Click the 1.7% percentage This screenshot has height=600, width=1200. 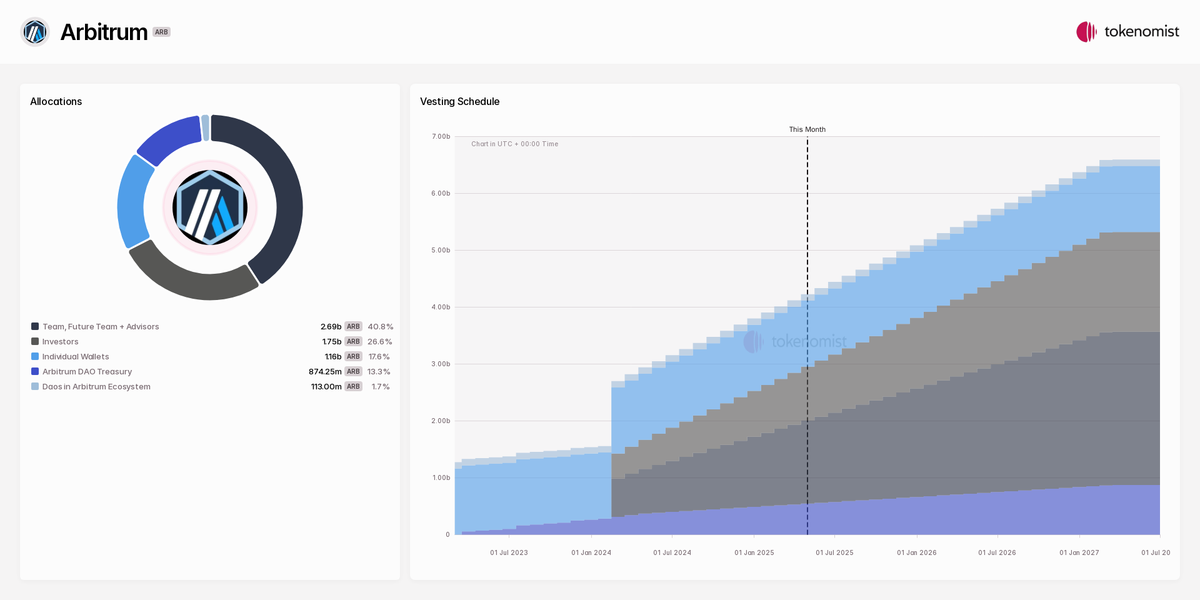point(381,387)
